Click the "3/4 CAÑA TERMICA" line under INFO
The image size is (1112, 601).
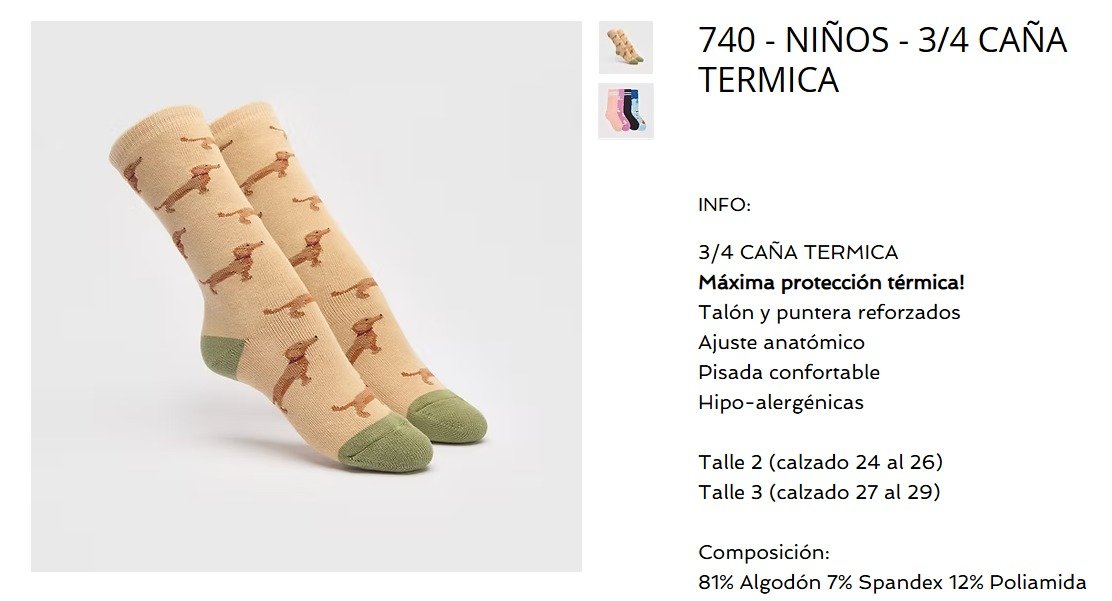click(798, 252)
